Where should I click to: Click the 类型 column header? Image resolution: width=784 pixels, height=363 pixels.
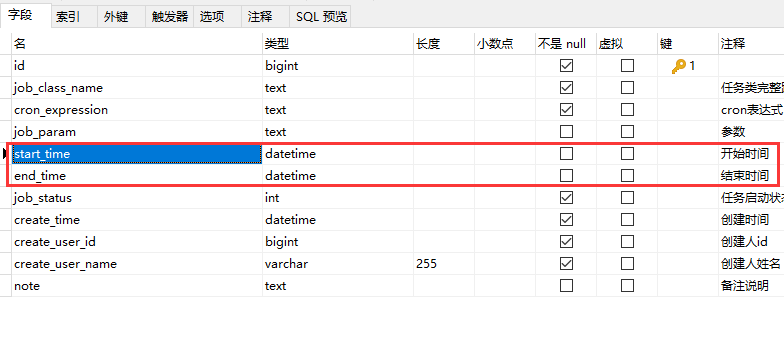[x=338, y=44]
